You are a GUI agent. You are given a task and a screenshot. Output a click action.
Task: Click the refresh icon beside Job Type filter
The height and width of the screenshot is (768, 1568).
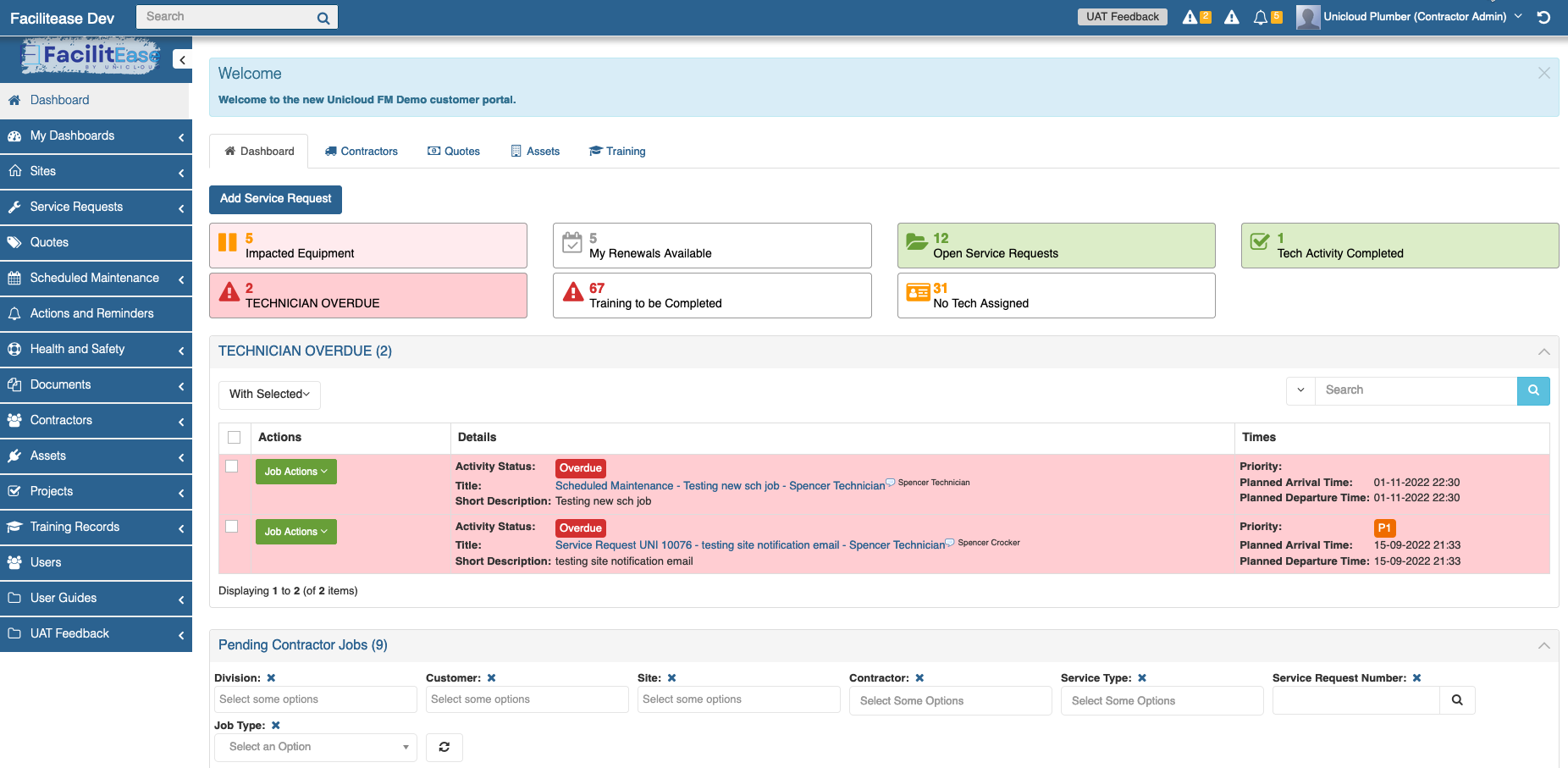444,747
